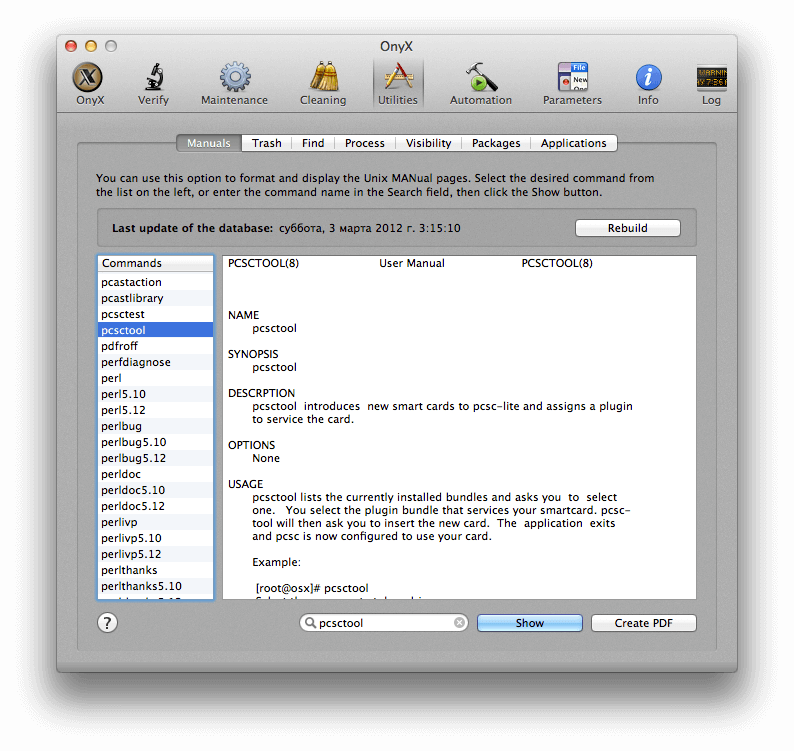Click the database last update date text
This screenshot has height=751, width=794.
(370, 228)
